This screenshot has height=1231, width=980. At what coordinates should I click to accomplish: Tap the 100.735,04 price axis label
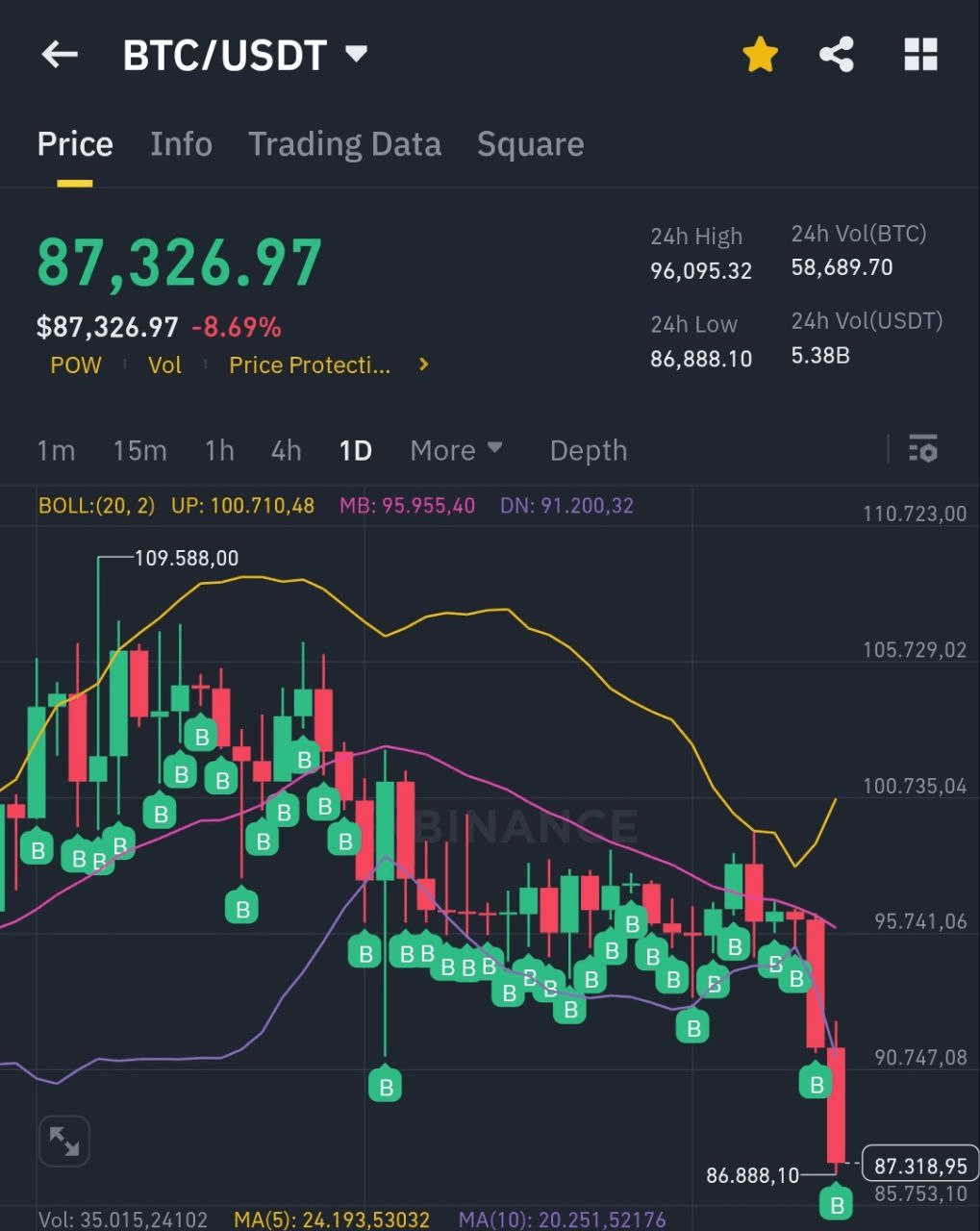915,786
